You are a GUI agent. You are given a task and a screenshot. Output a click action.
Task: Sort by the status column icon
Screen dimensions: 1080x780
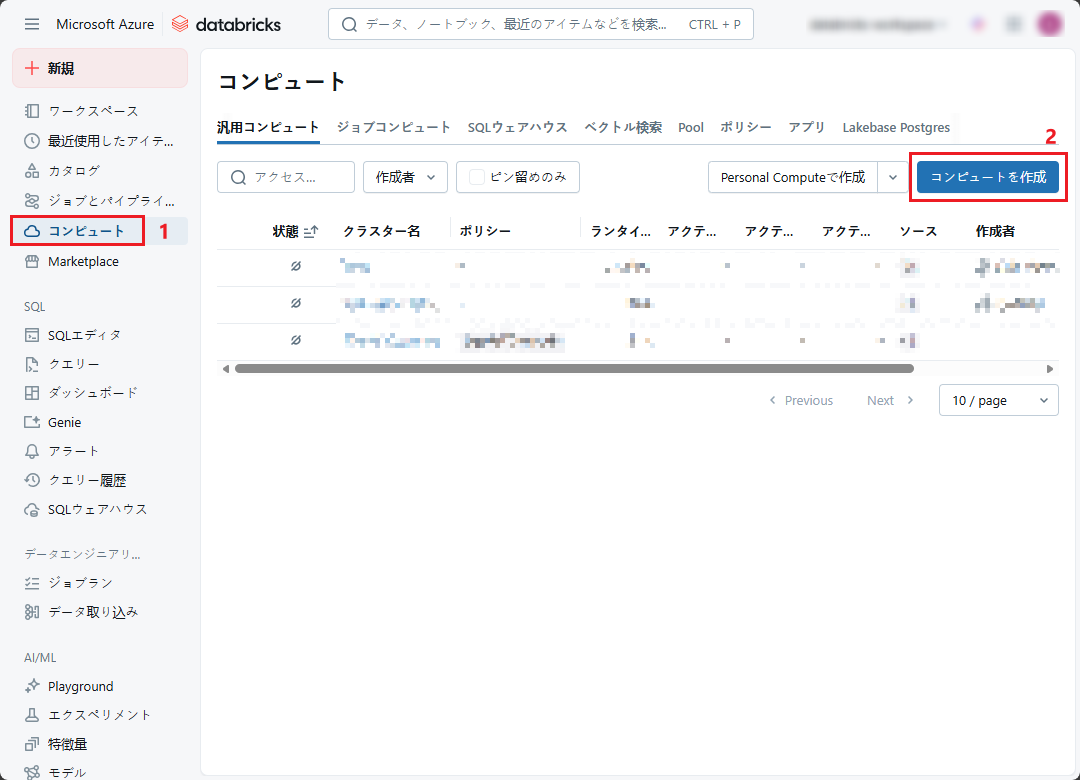coord(311,231)
